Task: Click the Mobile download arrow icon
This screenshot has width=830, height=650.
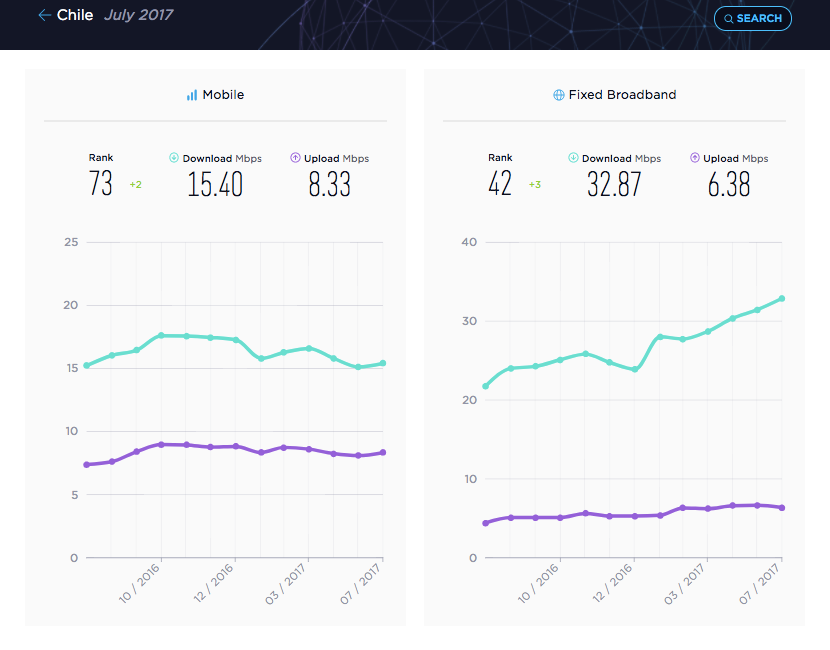Action: pos(174,157)
